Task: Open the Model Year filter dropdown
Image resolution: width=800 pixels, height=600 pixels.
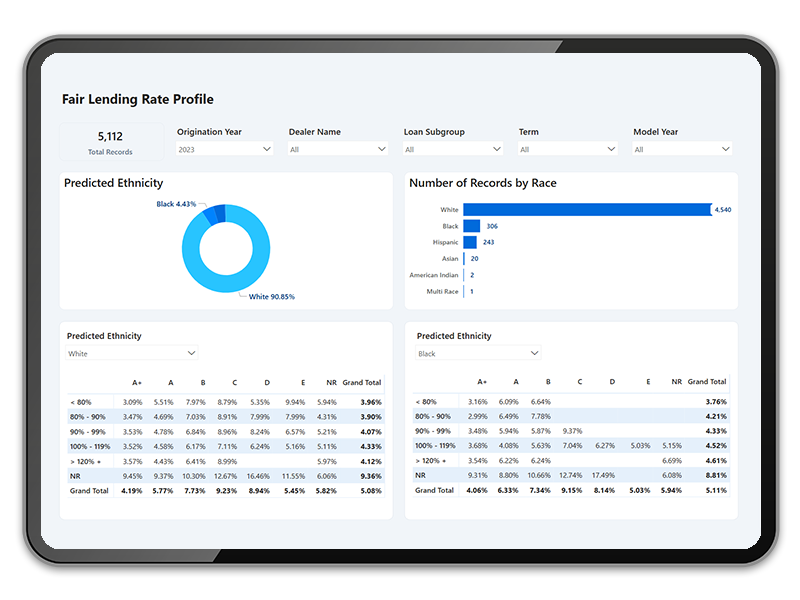Action: click(682, 149)
